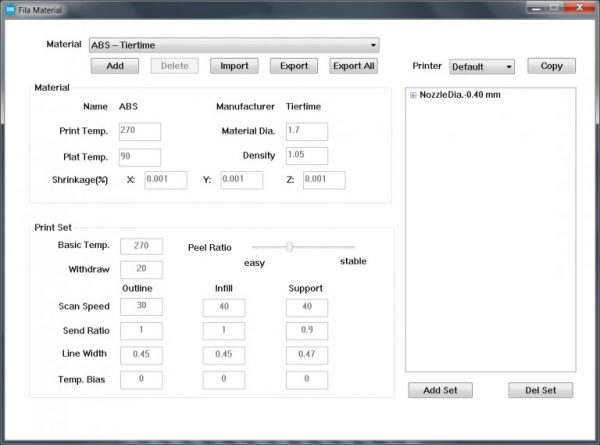Click the Fila Material app icon
The width and height of the screenshot is (600, 445).
pyautogui.click(x=10, y=9)
